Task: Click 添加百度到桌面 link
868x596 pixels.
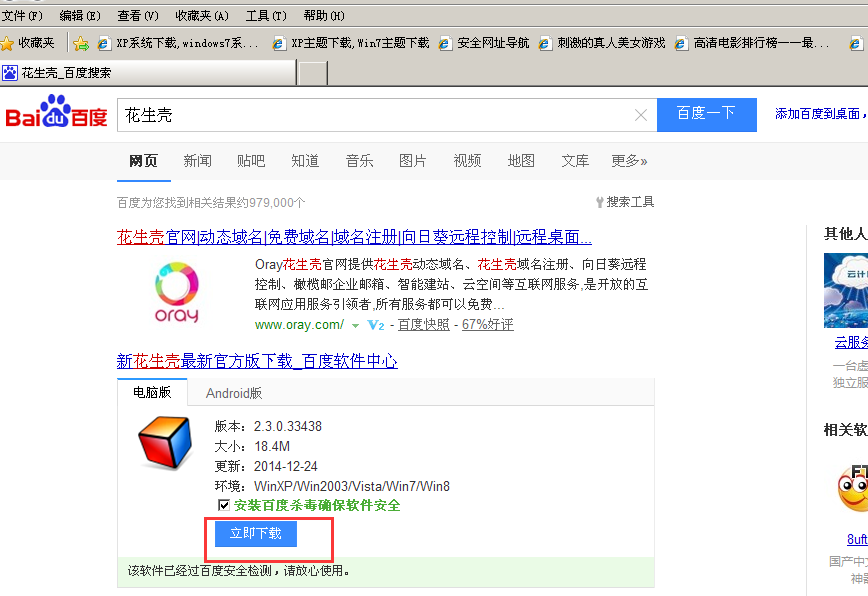Action: pos(819,114)
